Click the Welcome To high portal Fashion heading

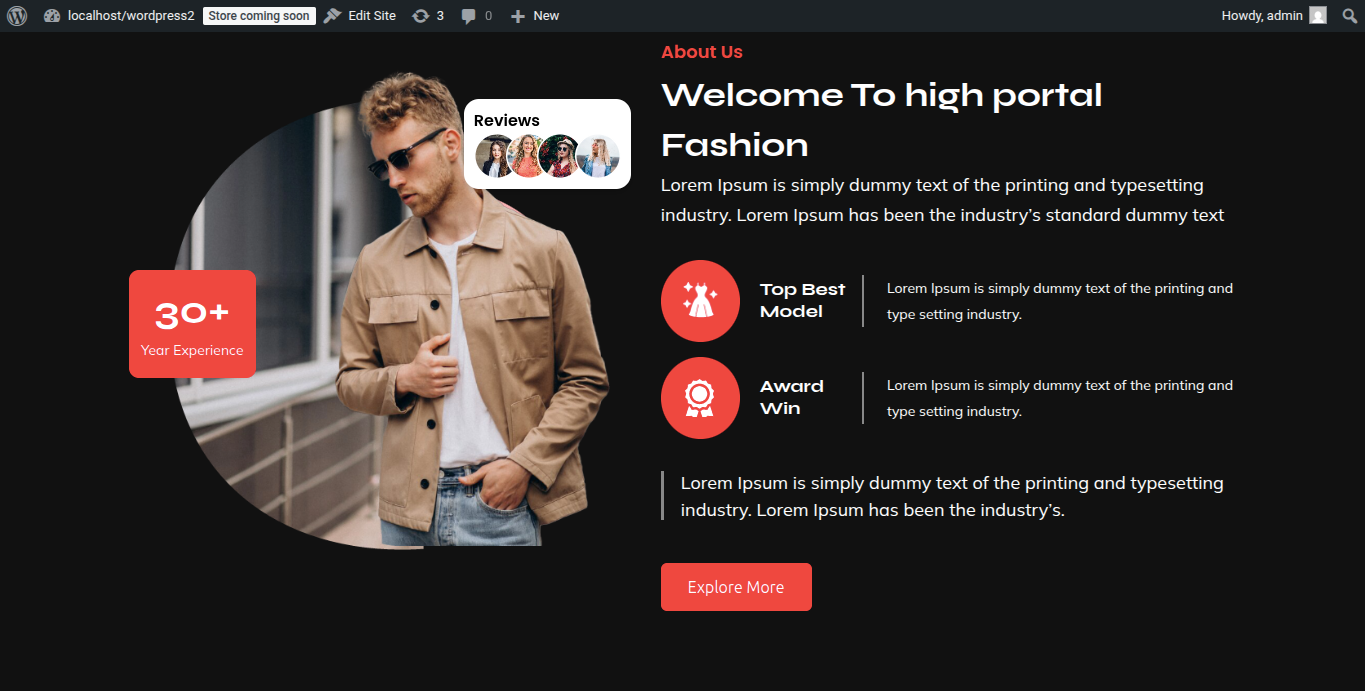881,120
